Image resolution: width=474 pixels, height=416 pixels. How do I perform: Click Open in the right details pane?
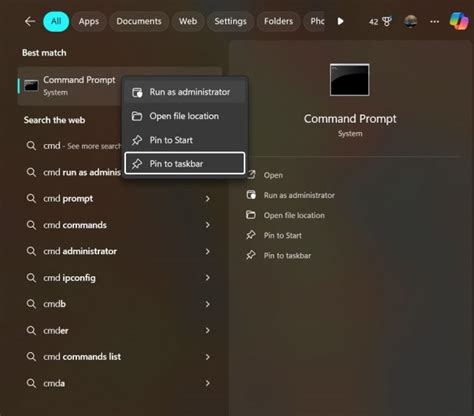[x=273, y=175]
